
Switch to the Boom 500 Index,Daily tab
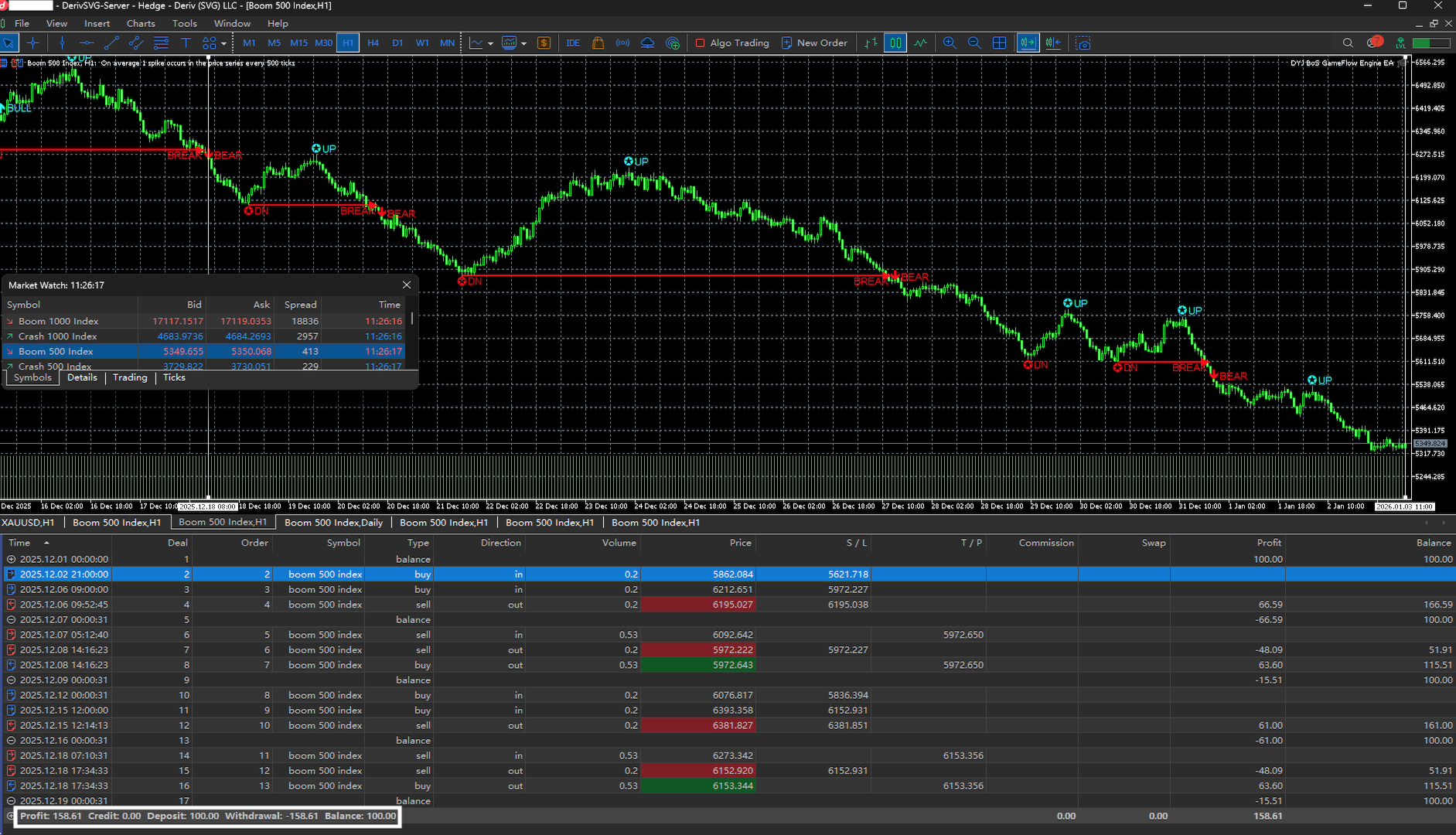click(x=333, y=523)
